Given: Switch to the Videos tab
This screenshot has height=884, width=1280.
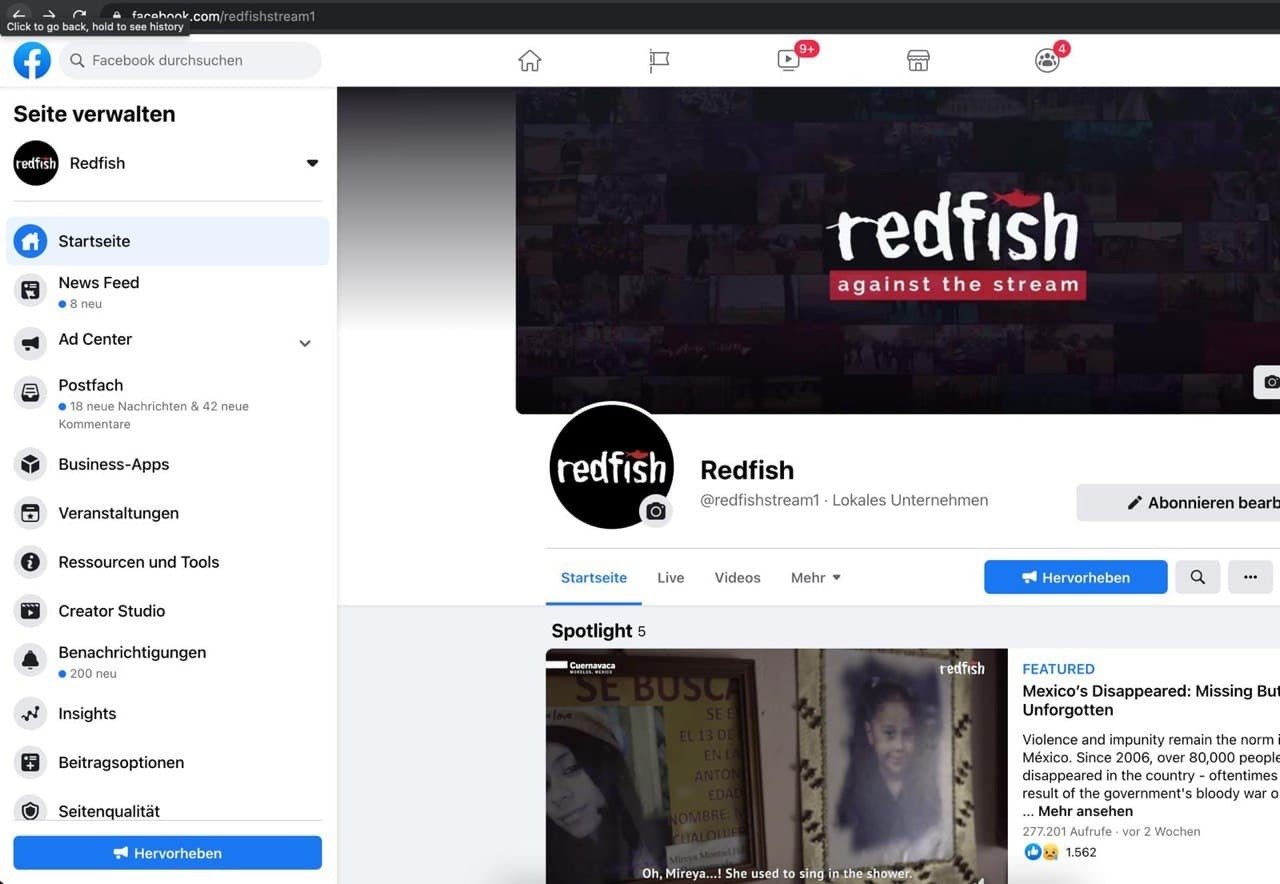Looking at the screenshot, I should pos(738,577).
